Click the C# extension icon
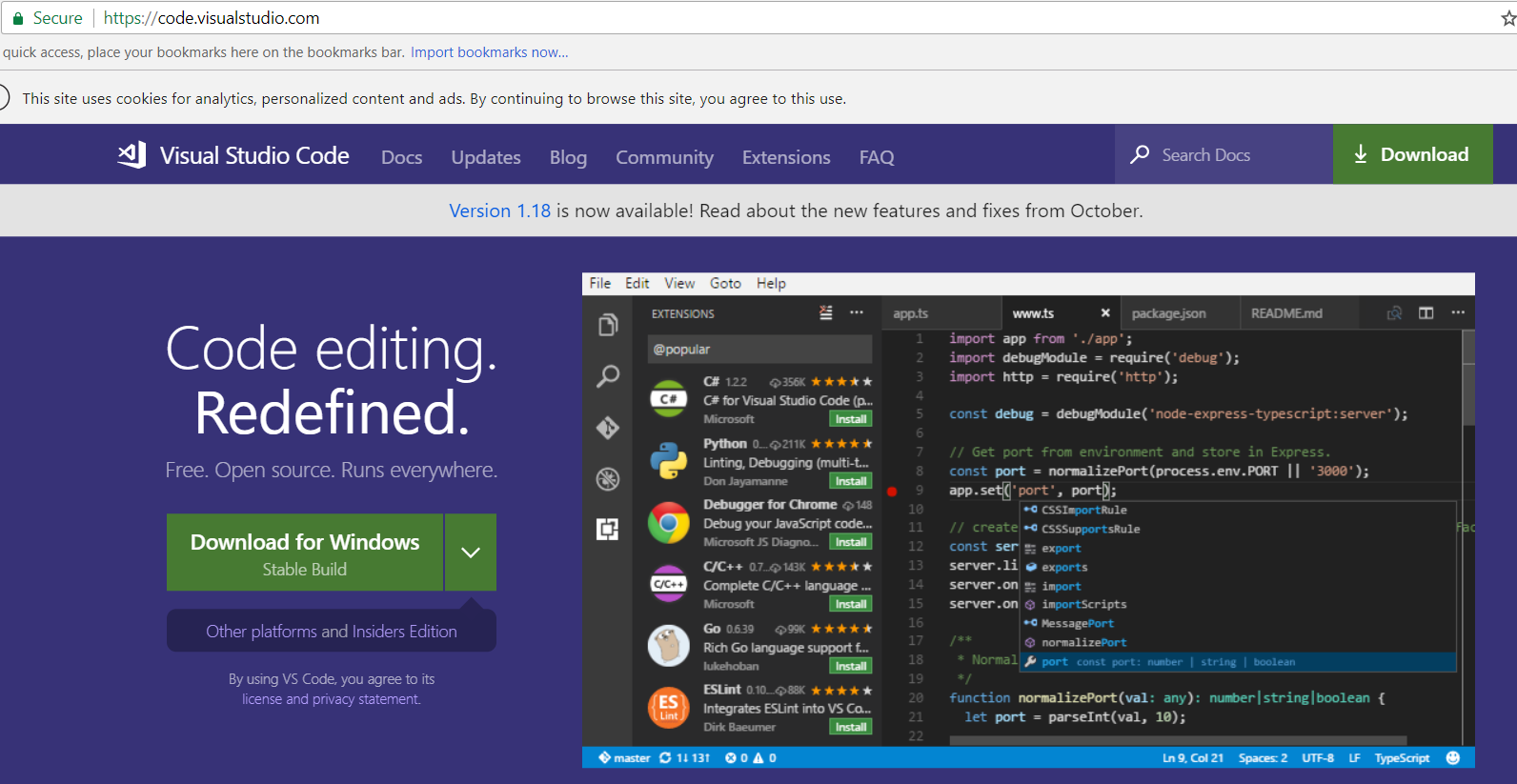This screenshot has width=1517, height=784. (669, 399)
